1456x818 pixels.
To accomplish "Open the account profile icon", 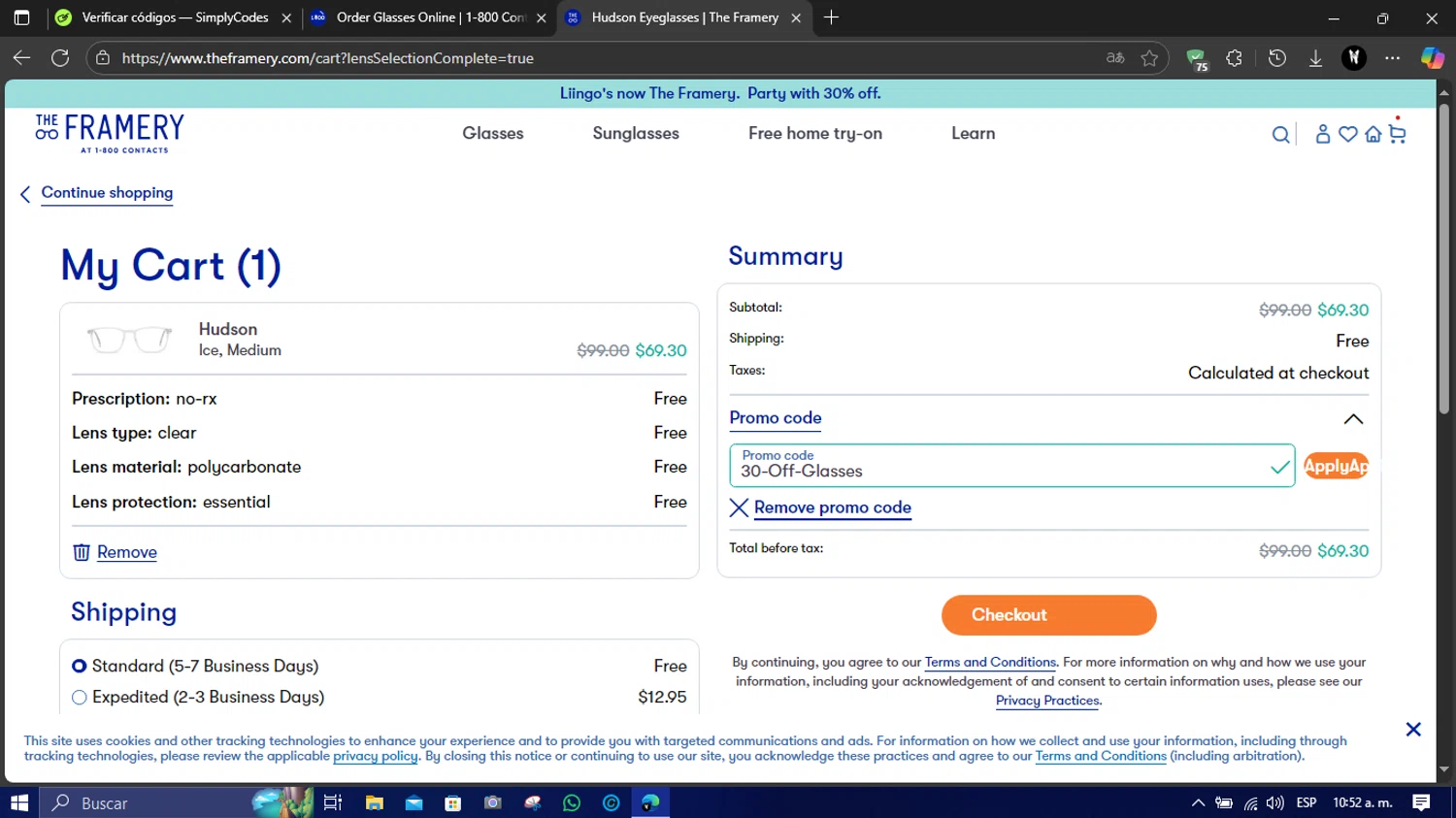I will click(1322, 134).
